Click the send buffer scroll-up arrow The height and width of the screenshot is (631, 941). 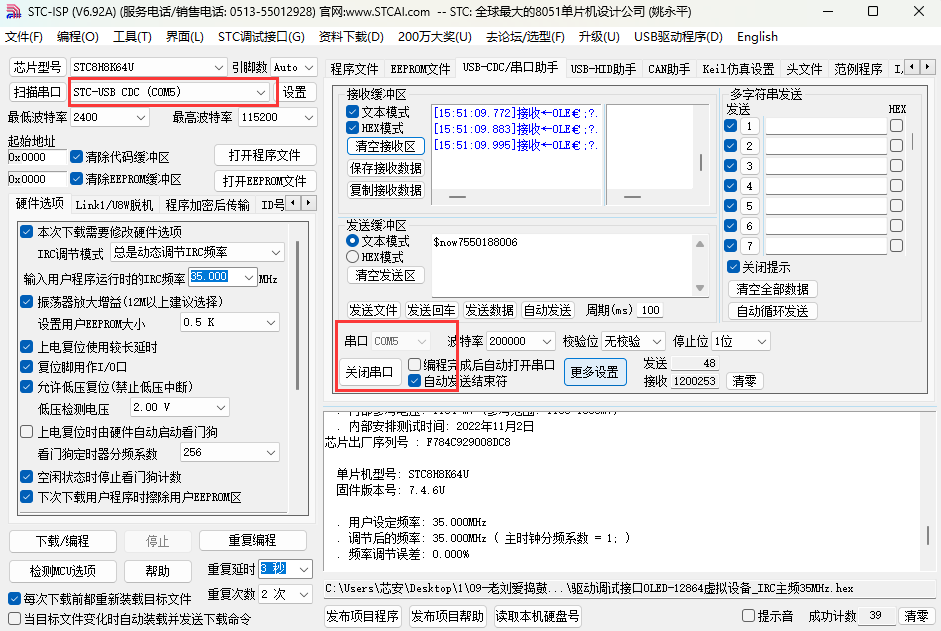pos(700,244)
